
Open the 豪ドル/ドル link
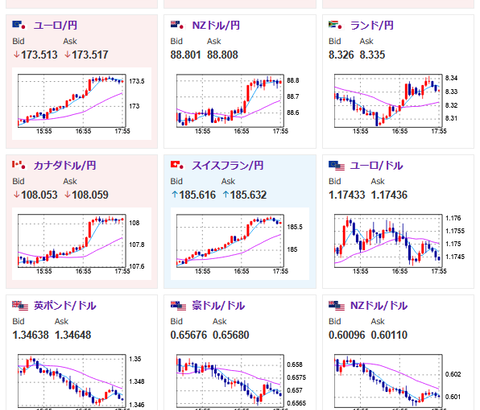pos(218,306)
